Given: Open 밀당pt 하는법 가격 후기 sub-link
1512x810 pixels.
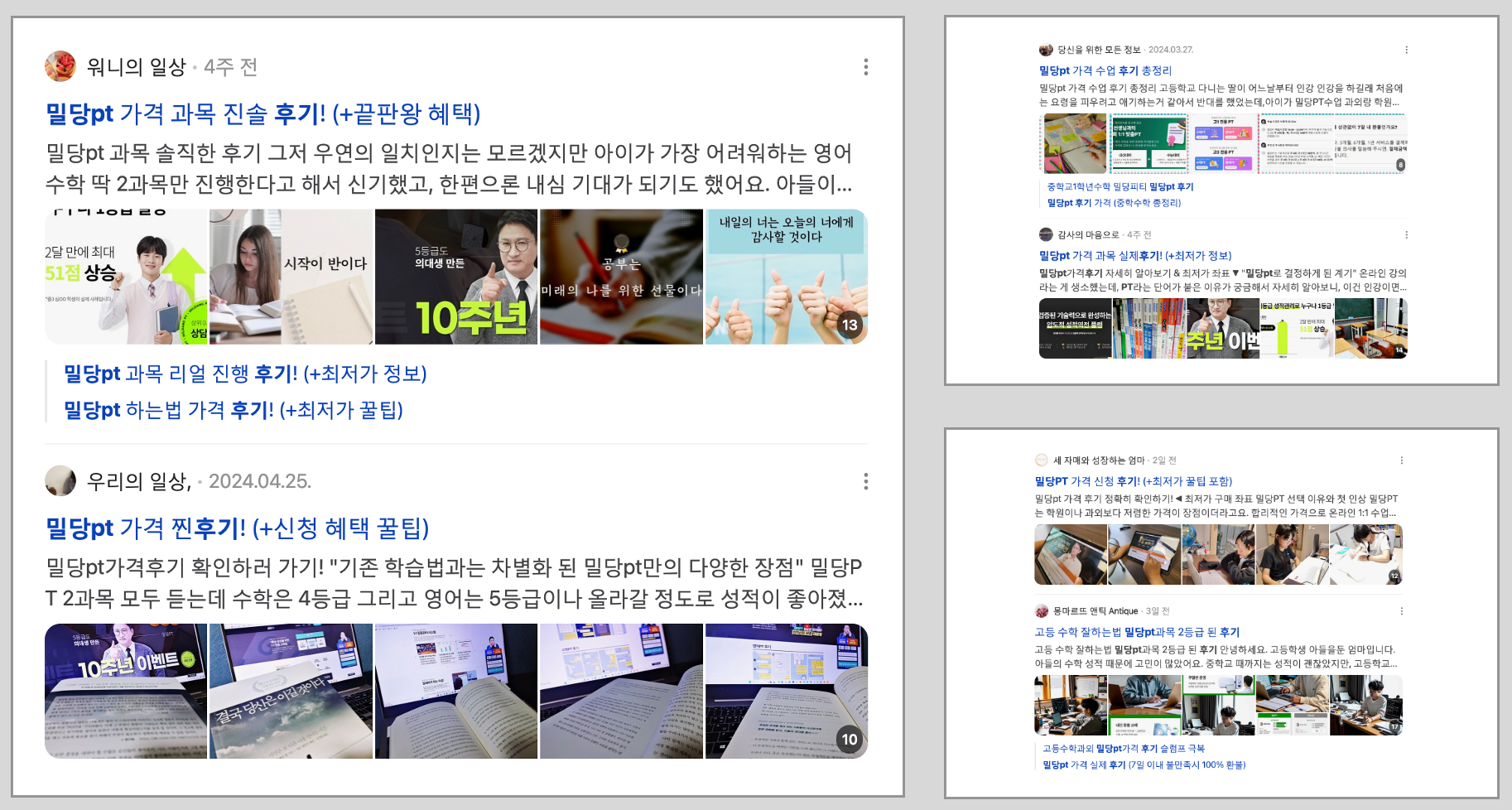Looking at the screenshot, I should click(234, 410).
